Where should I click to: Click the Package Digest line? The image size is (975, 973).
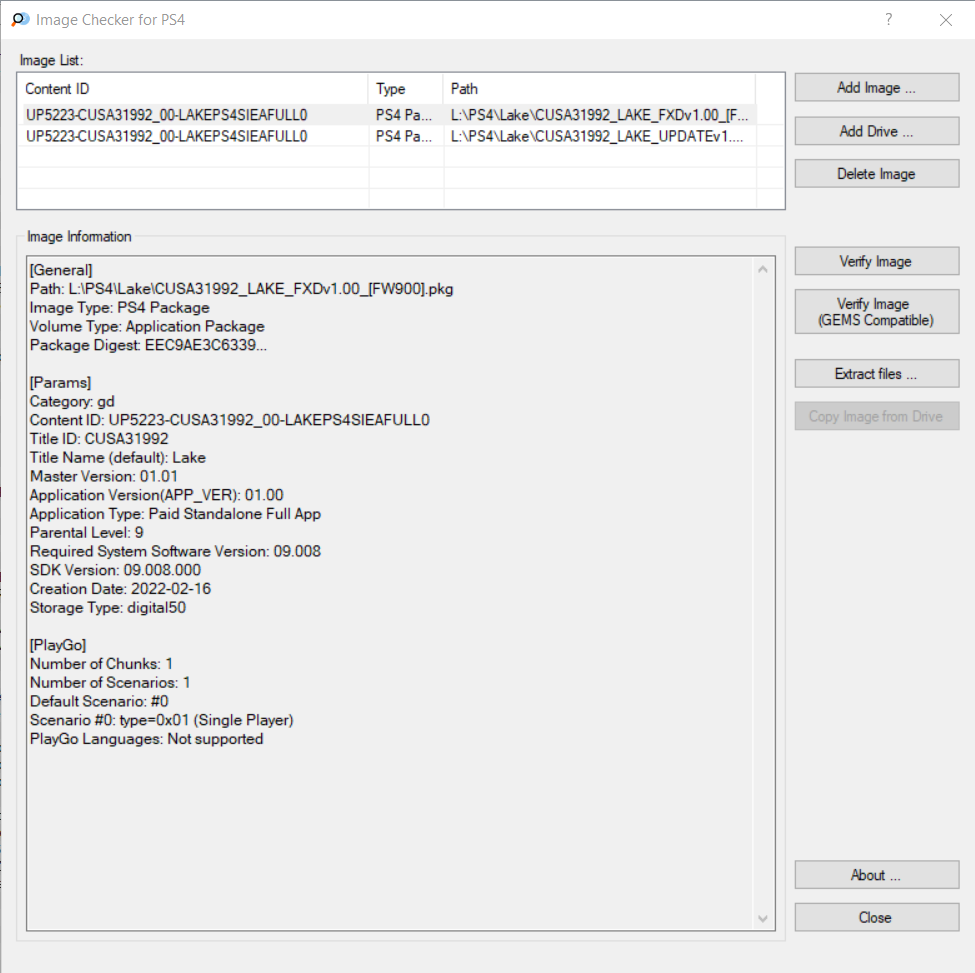(x=149, y=345)
